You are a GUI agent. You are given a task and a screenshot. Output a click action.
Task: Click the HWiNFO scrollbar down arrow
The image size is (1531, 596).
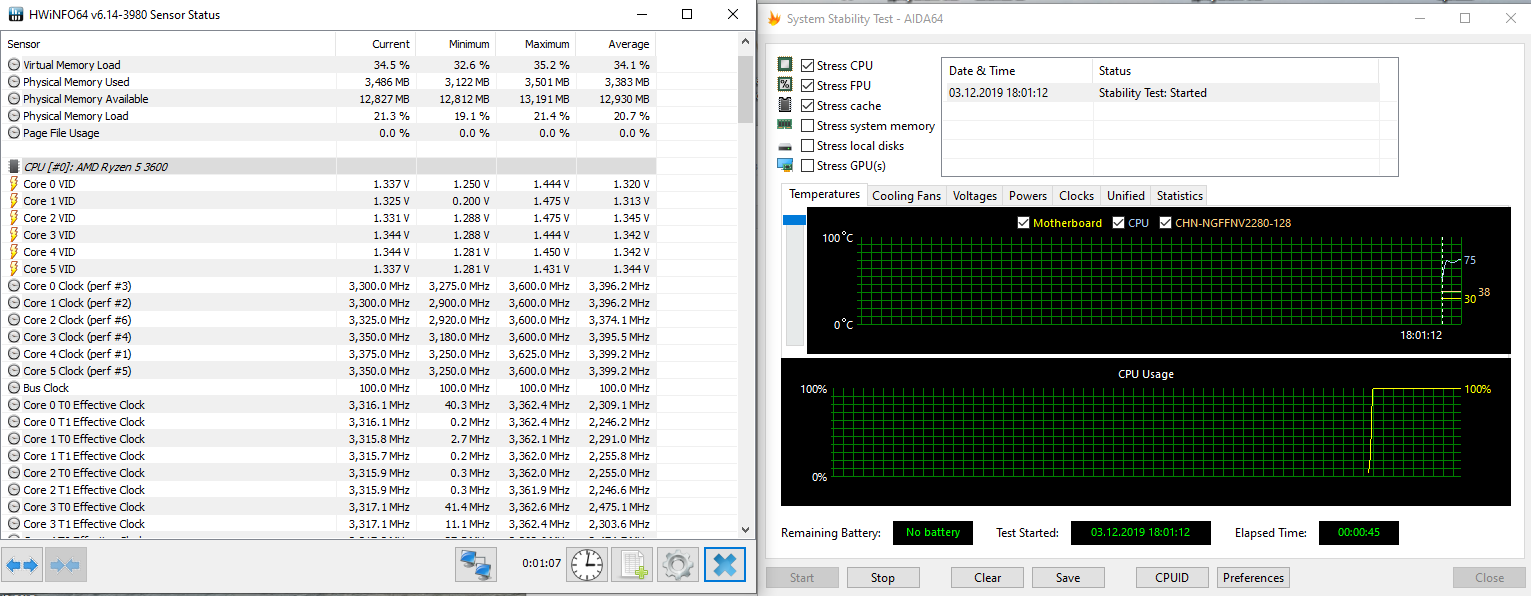click(745, 529)
